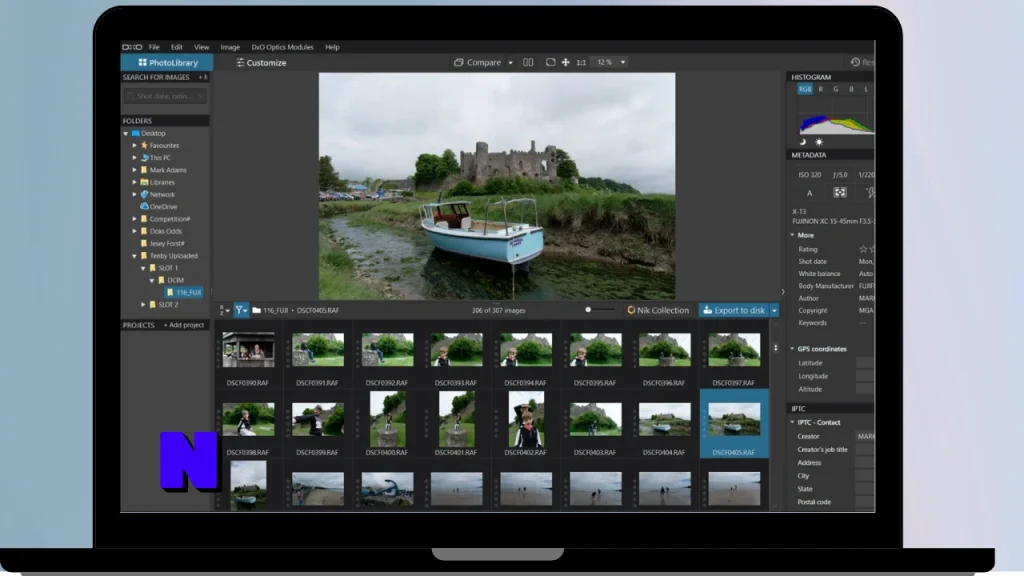The height and width of the screenshot is (576, 1024).
Task: Collapse the GPS coordinates section
Action: [x=793, y=349]
